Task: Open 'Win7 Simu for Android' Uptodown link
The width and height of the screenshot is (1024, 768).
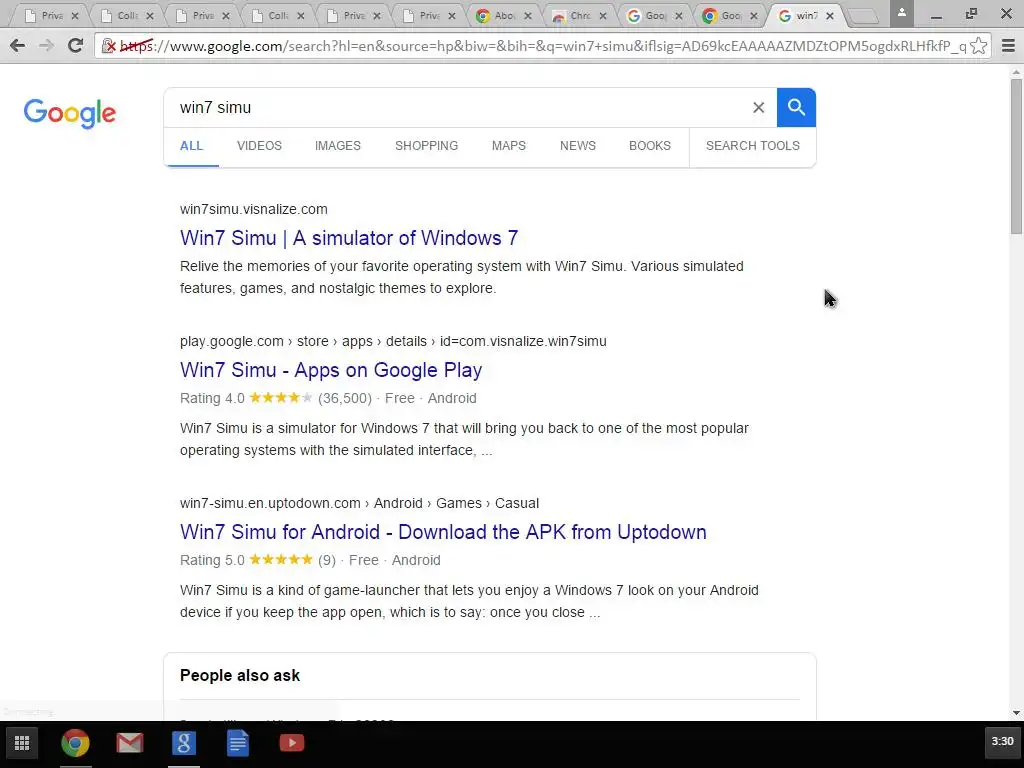Action: [x=443, y=532]
